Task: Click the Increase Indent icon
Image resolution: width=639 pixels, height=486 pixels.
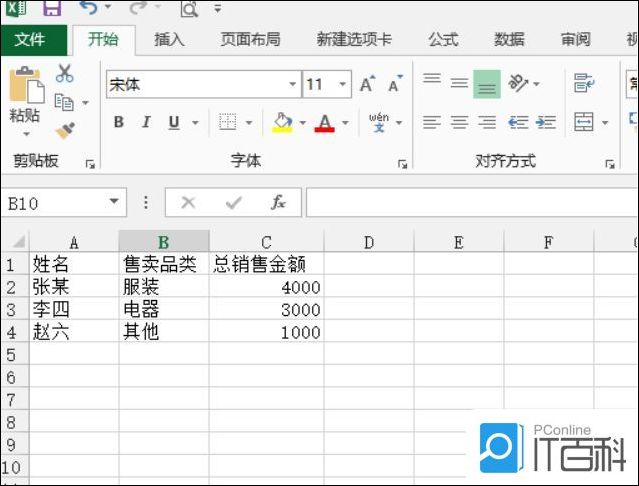Action: [x=546, y=122]
